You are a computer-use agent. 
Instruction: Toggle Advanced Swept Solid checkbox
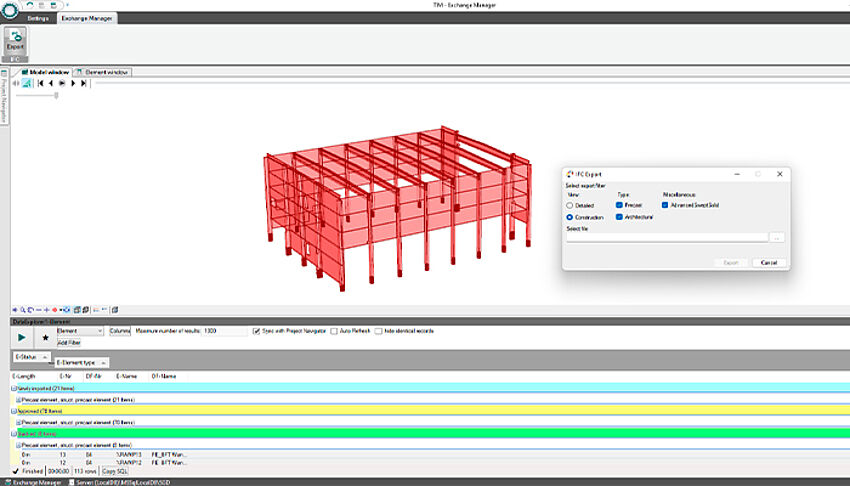pos(666,205)
